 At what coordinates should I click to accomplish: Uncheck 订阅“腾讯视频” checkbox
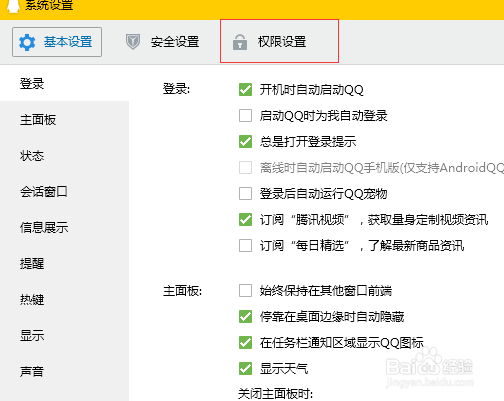pyautogui.click(x=245, y=219)
